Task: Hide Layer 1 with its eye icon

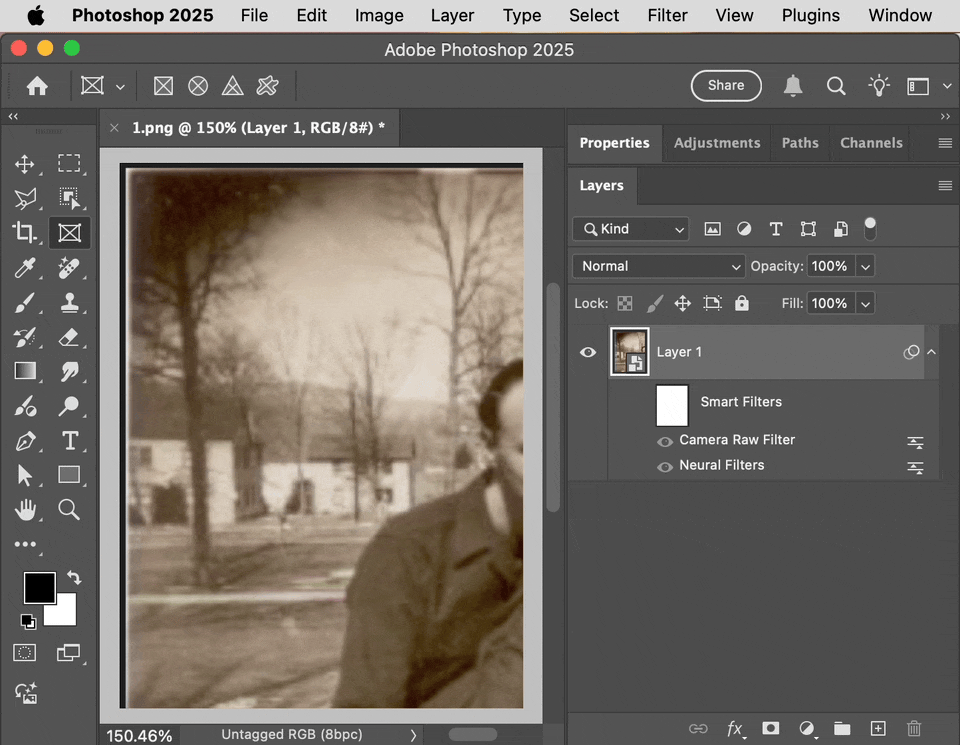Action: [x=588, y=352]
